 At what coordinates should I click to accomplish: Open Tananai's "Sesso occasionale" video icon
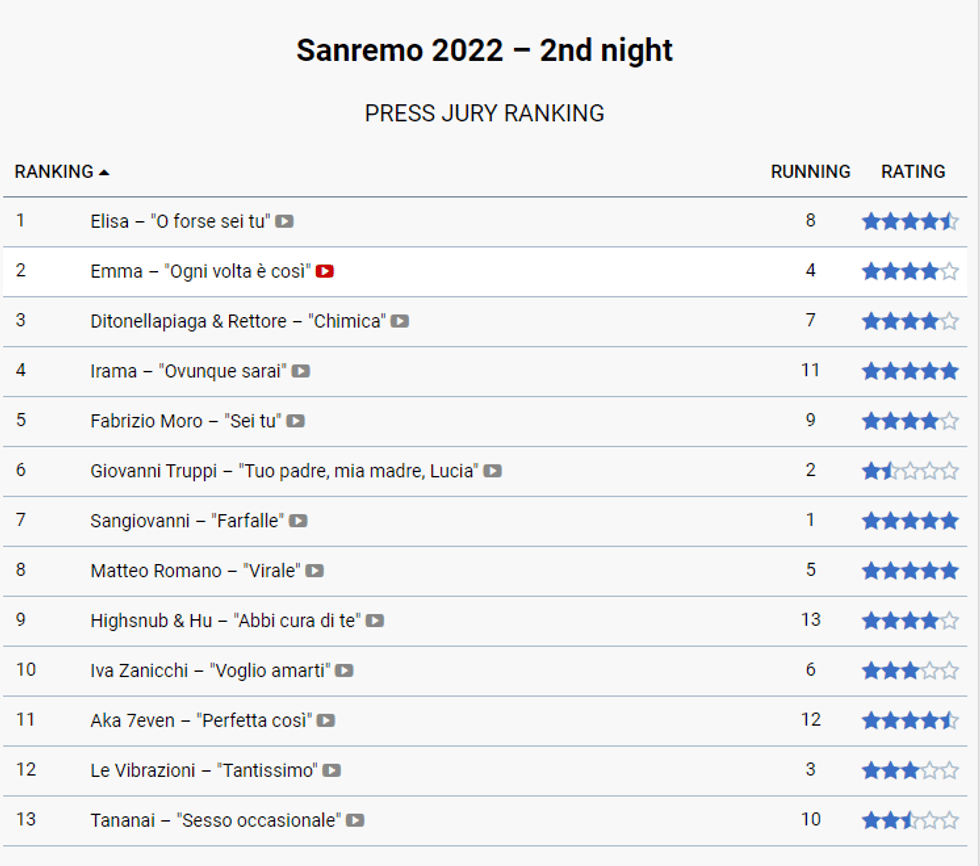coord(355,820)
